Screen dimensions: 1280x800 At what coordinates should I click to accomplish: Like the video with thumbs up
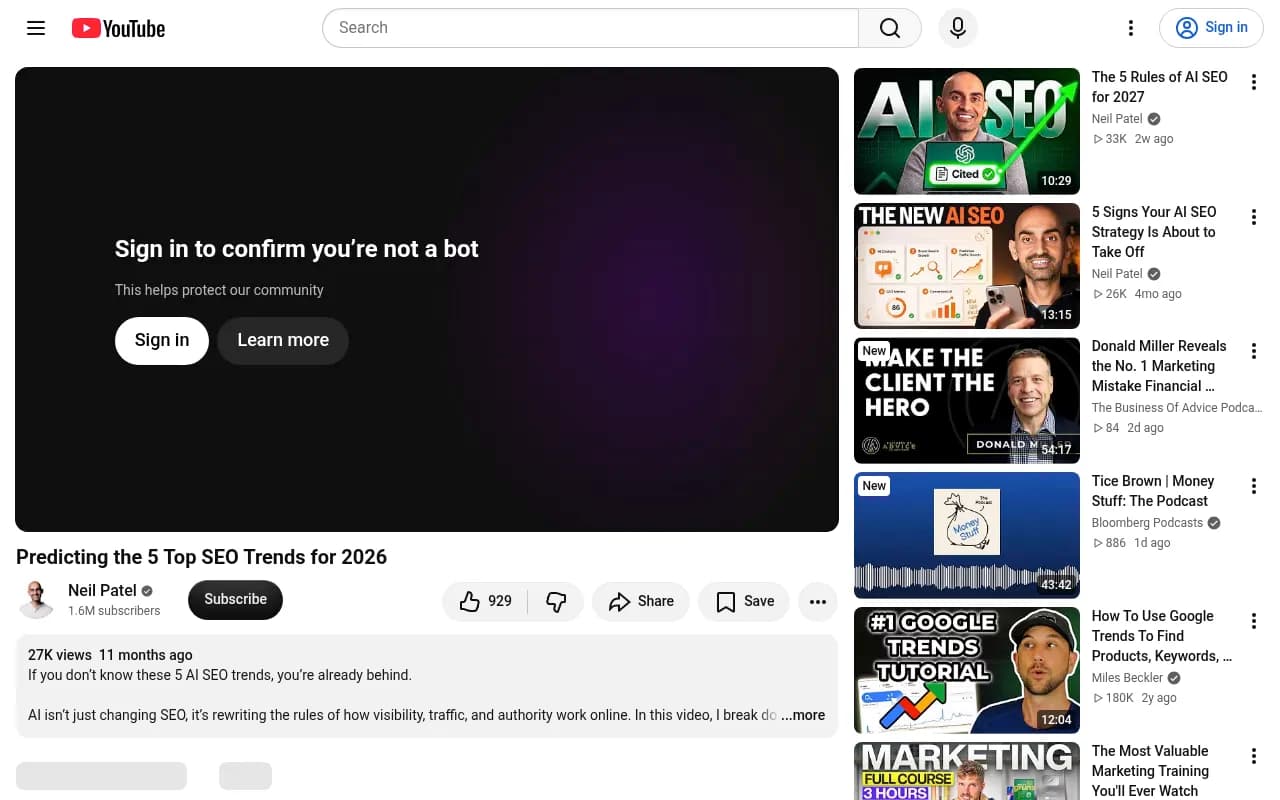tap(486, 601)
